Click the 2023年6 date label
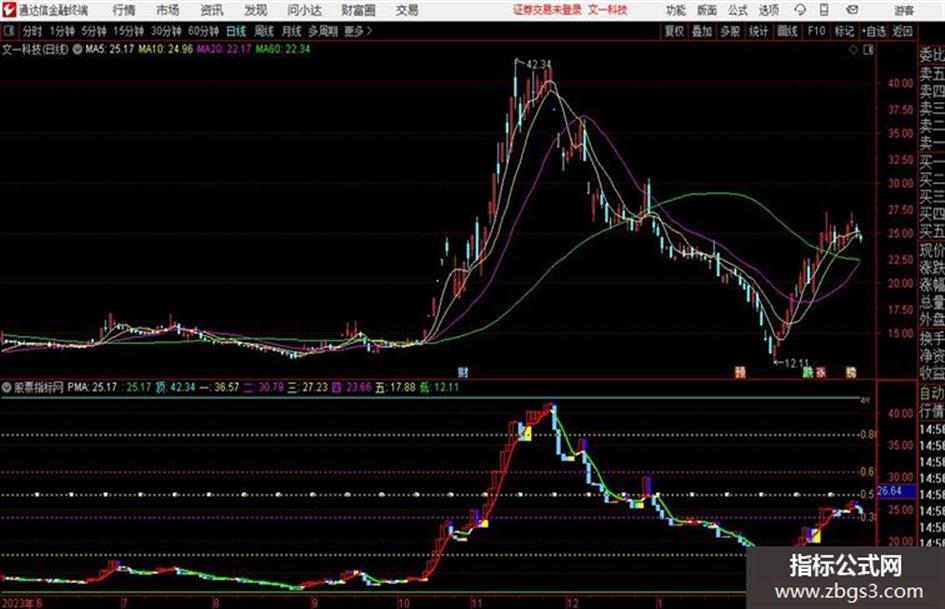The height and width of the screenshot is (609, 945). pos(22,603)
